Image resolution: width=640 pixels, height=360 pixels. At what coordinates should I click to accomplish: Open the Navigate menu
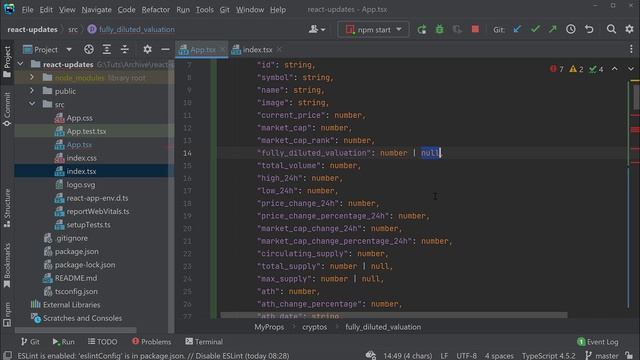tap(96, 9)
